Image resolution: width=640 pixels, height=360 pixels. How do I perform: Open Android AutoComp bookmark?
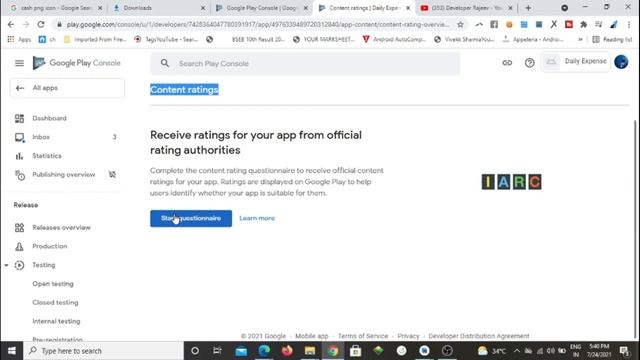[x=394, y=40]
